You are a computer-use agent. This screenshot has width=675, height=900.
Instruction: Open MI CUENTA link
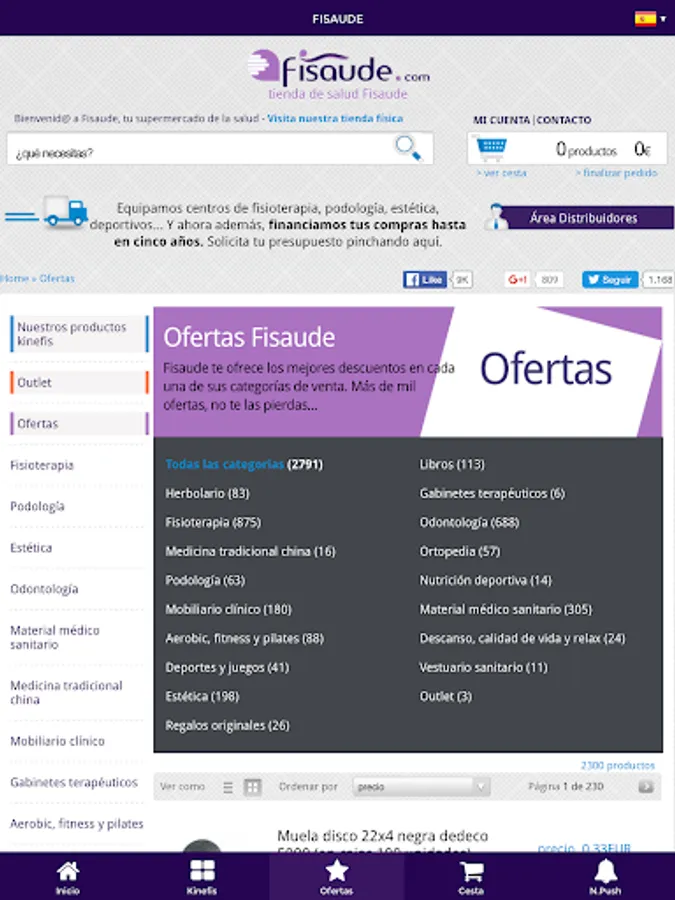click(502, 120)
